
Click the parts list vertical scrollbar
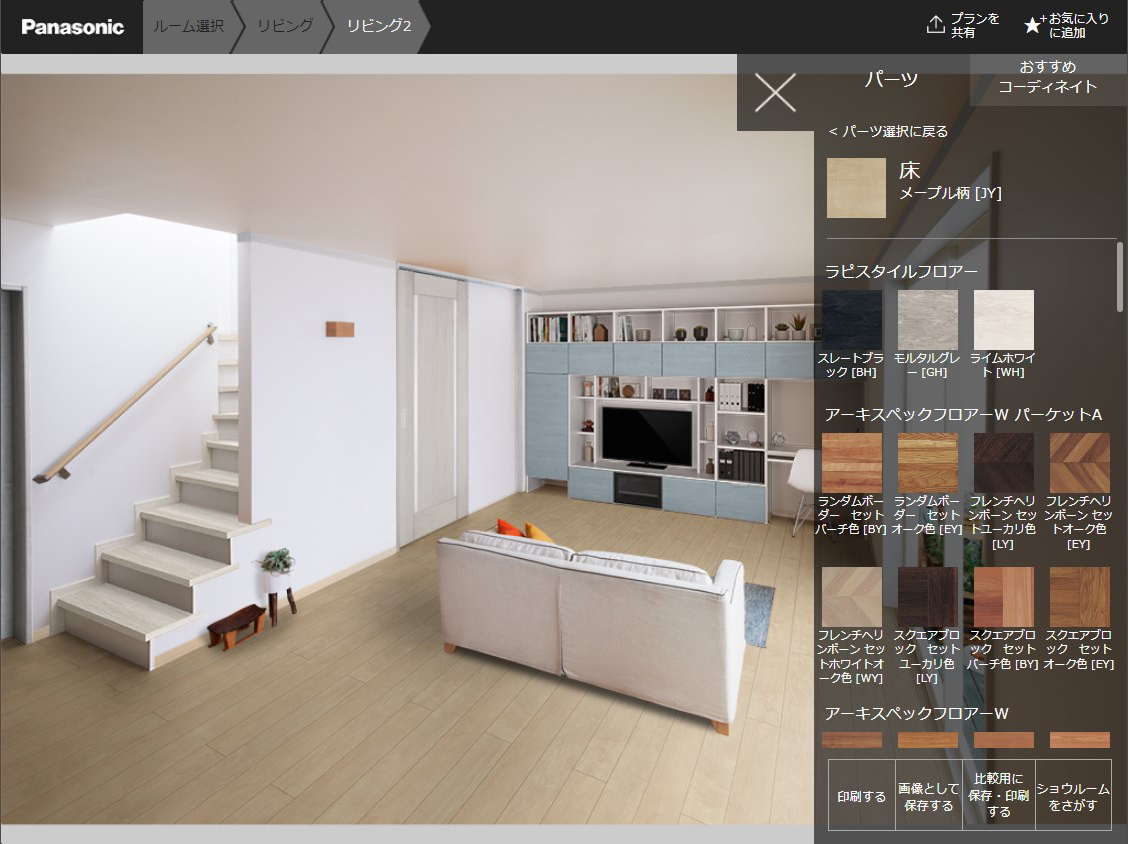(x=1119, y=276)
